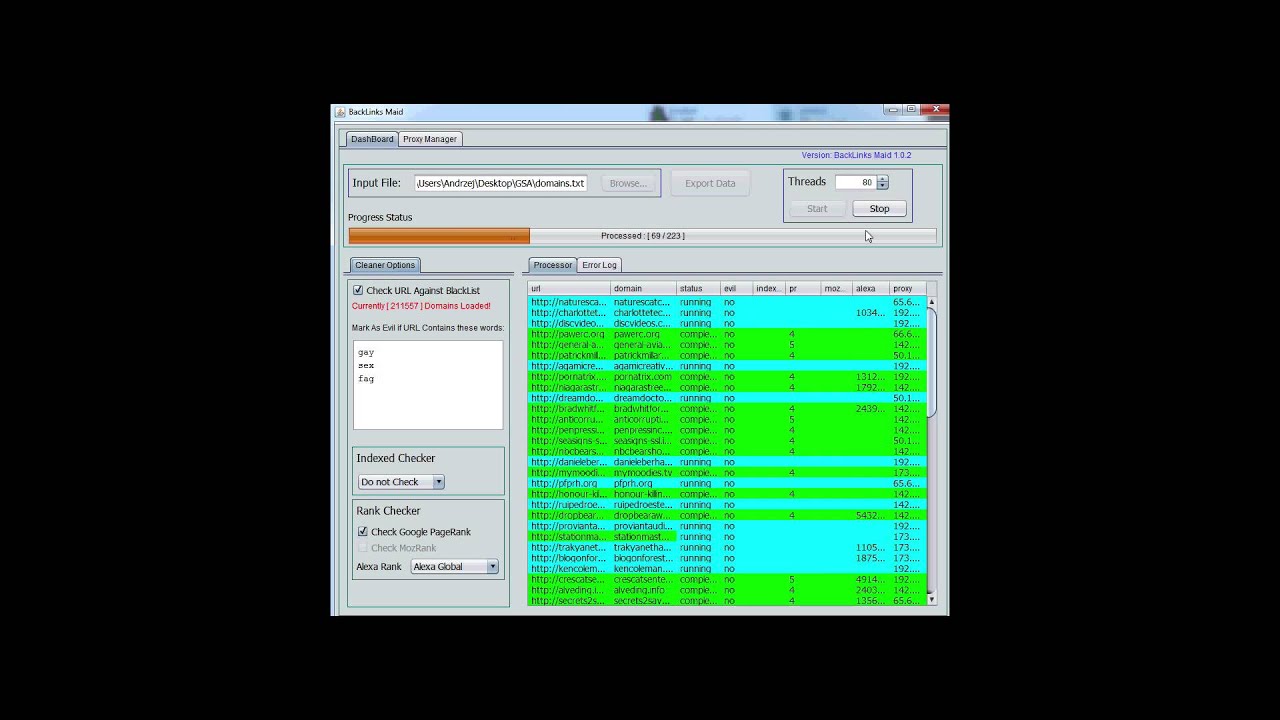Image resolution: width=1280 pixels, height=720 pixels.
Task: Click the Check MozRank checkbox
Action: tap(362, 548)
